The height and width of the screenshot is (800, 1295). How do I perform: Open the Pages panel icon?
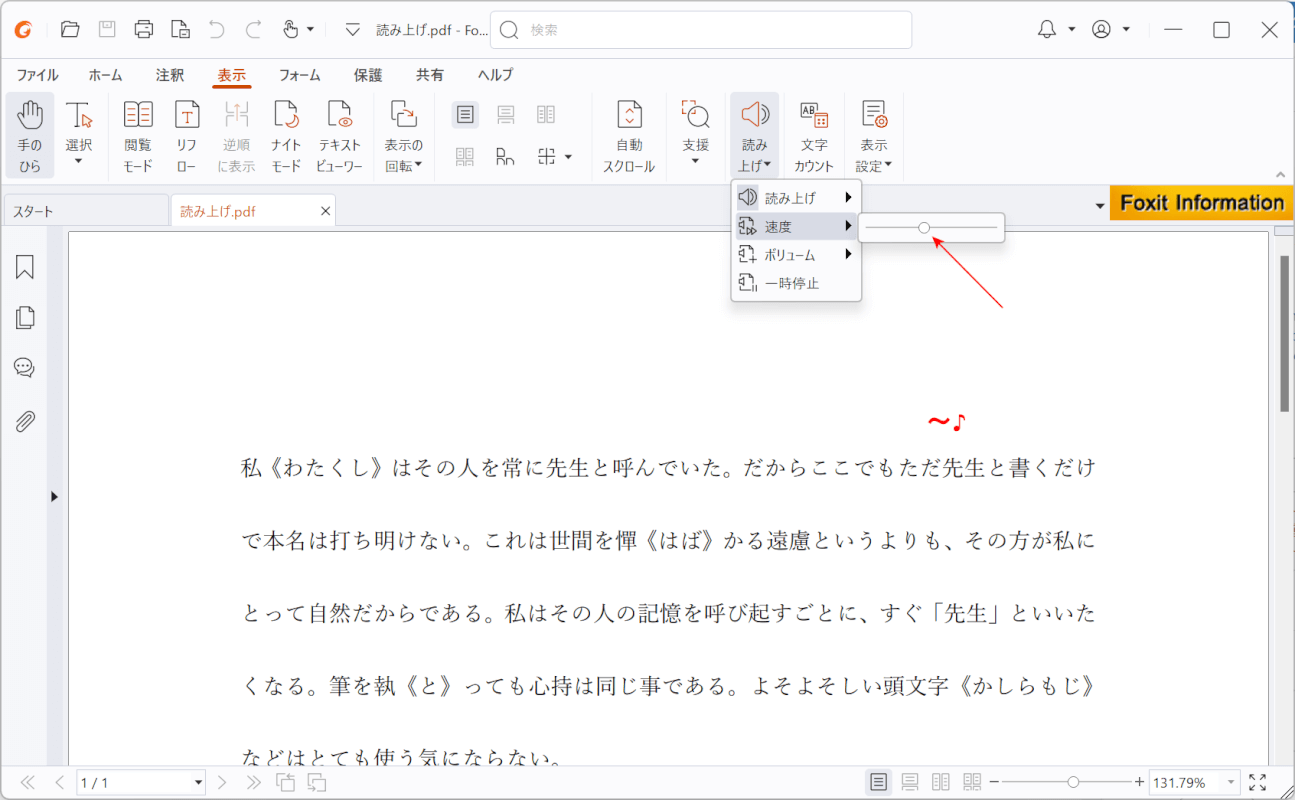pos(24,318)
